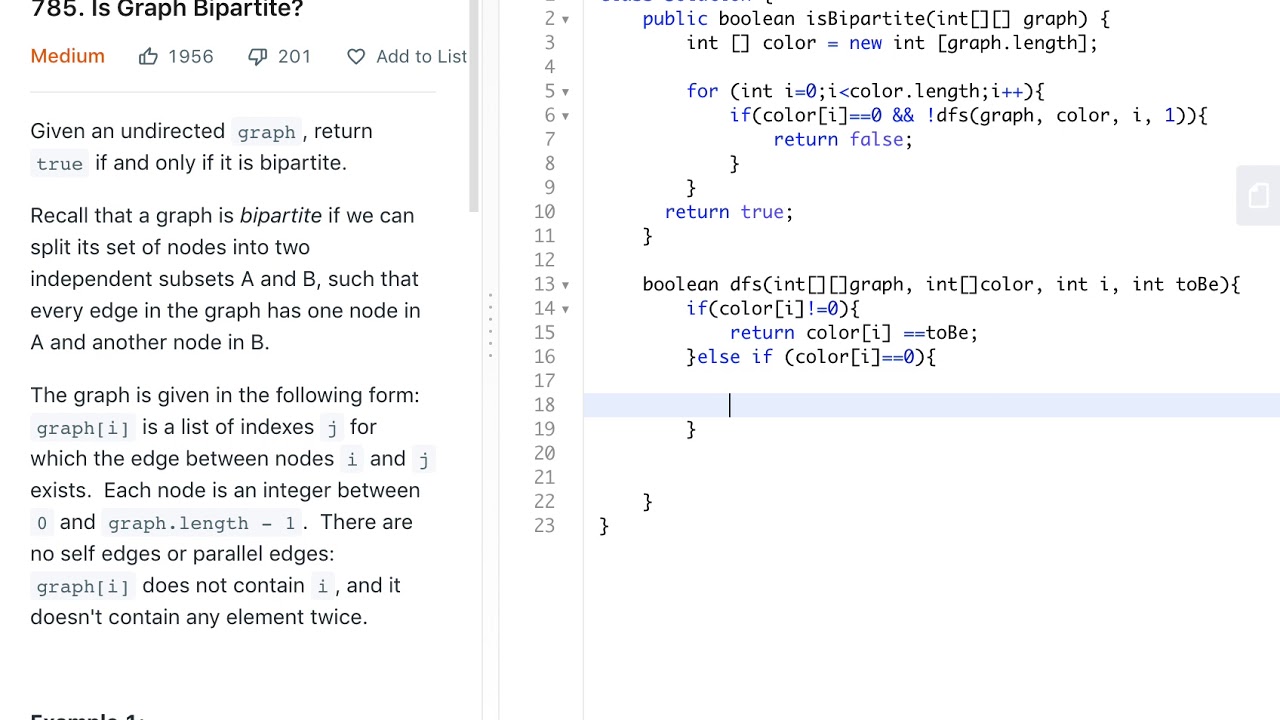This screenshot has width=1280, height=720.
Task: Click line number 23 in gutter
Action: [x=544, y=525]
